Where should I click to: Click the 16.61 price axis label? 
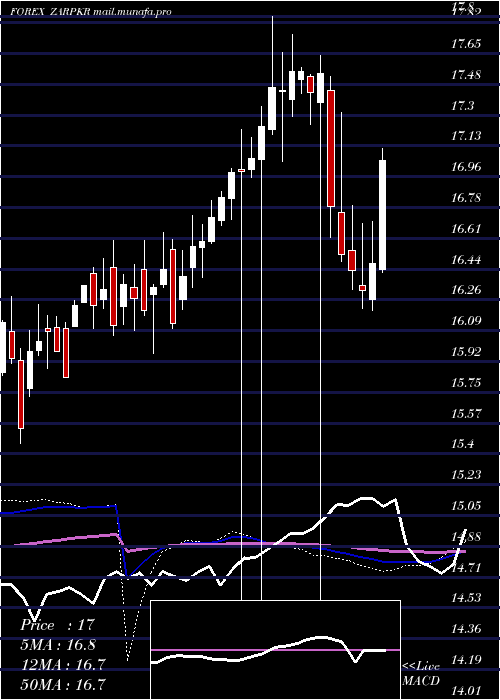[x=467, y=229]
